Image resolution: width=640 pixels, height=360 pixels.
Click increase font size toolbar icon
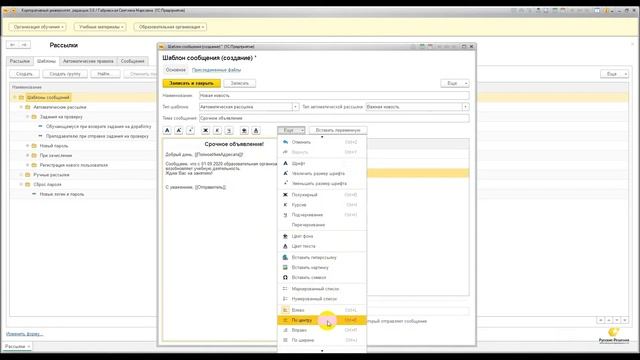(179, 130)
